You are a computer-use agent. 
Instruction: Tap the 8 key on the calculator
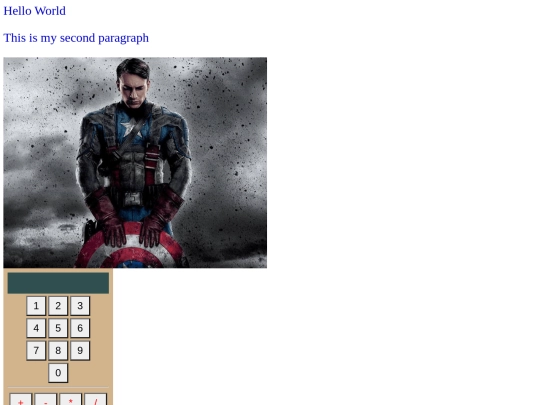coord(58,351)
